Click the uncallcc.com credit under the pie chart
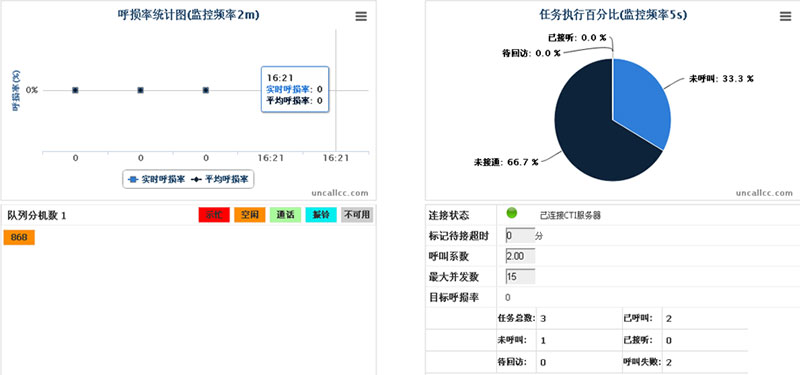The width and height of the screenshot is (800, 375). (764, 193)
